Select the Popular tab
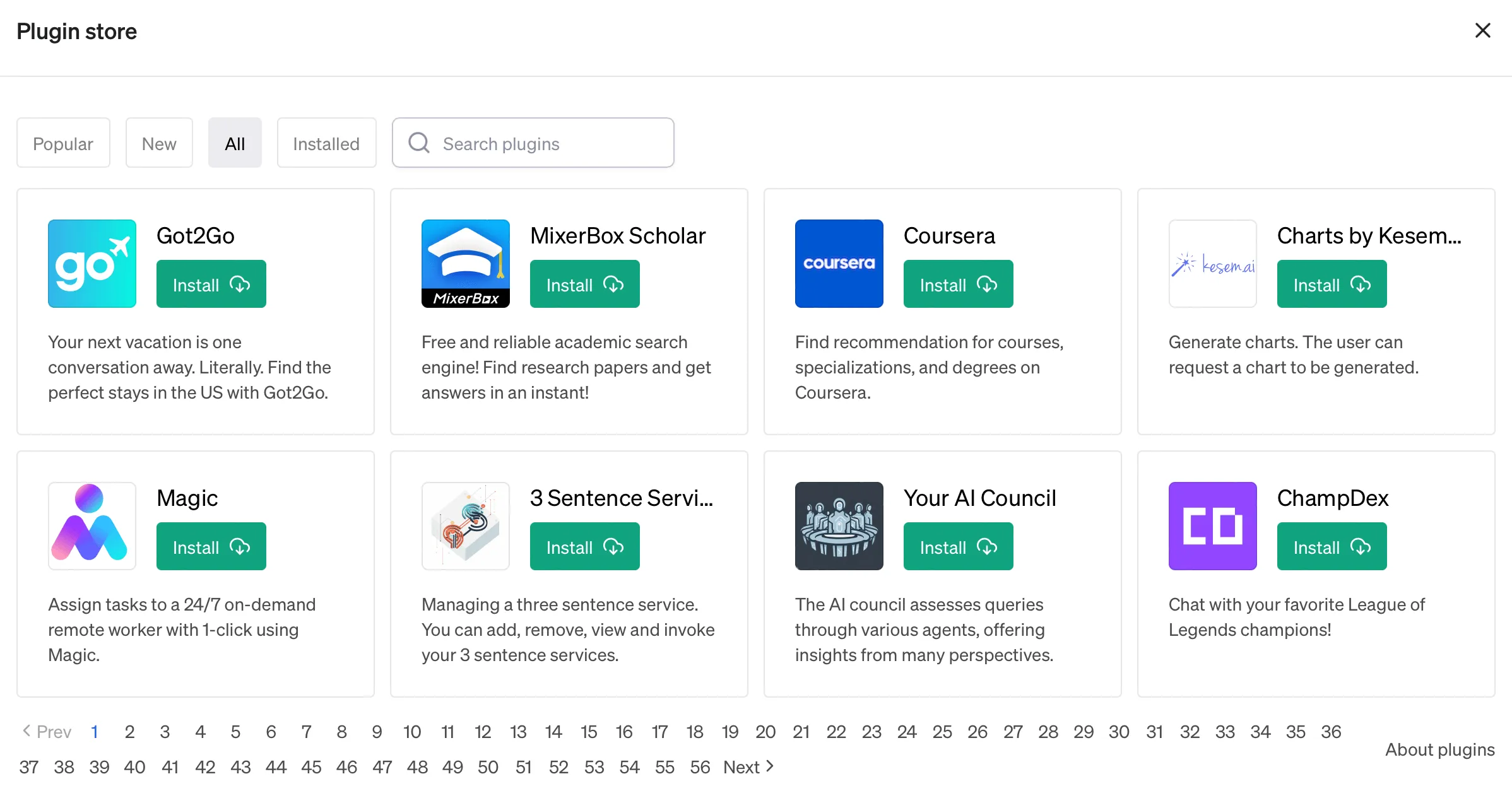Screen dimensions: 1512x791 [x=63, y=142]
